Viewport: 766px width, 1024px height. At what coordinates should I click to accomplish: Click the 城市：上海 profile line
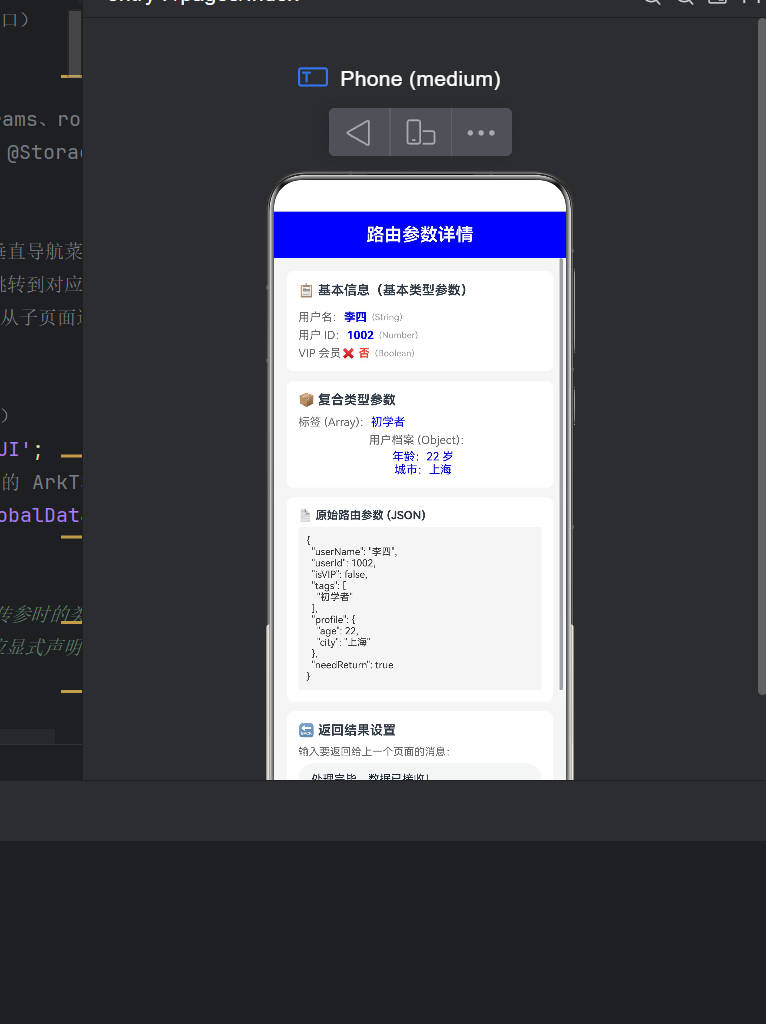(x=423, y=470)
